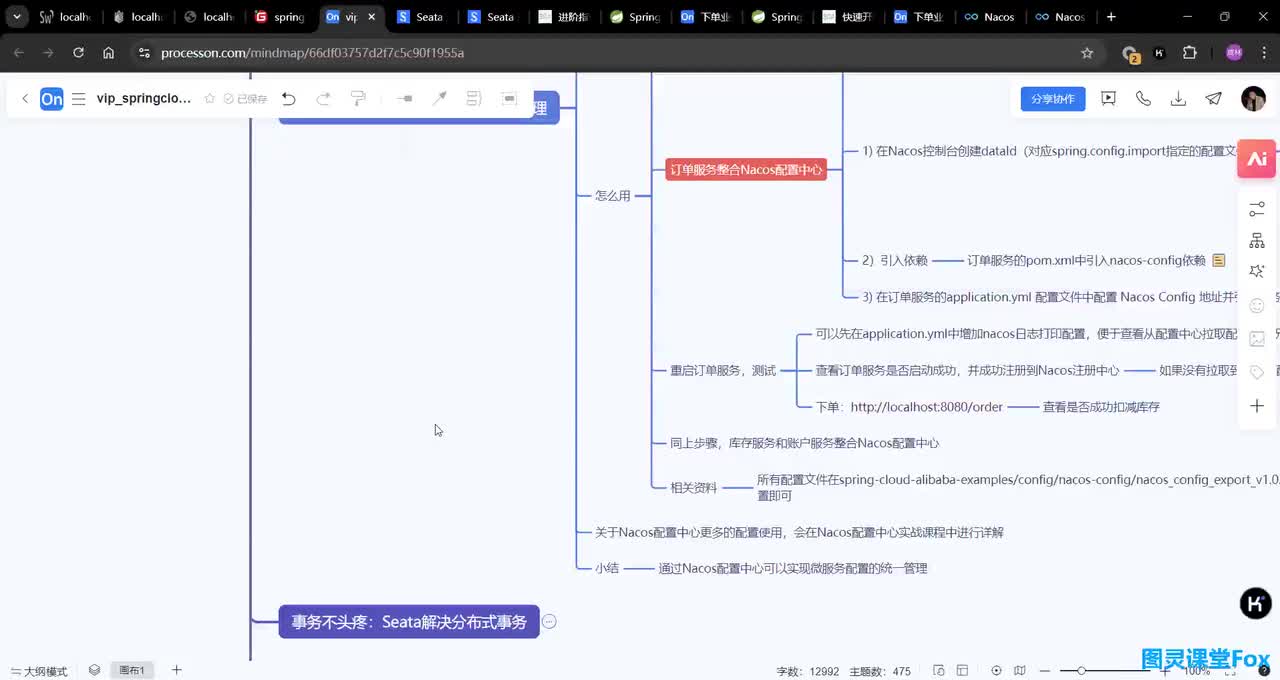Open the user avatar menu
1280x680 pixels.
coord(1253,98)
